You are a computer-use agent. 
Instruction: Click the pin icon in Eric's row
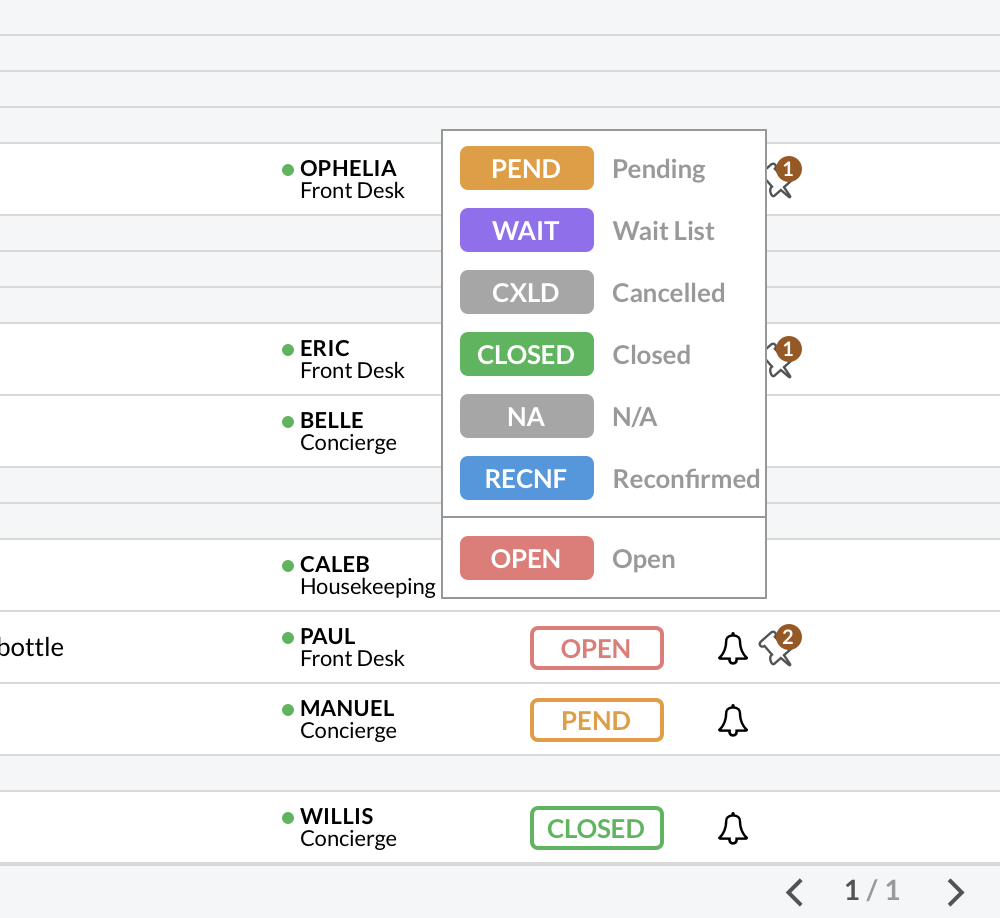(779, 363)
